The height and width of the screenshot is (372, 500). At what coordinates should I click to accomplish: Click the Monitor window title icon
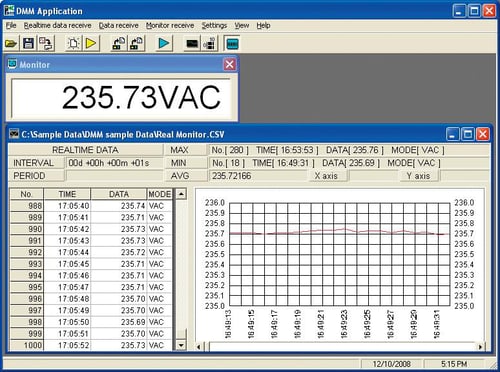click(x=12, y=64)
